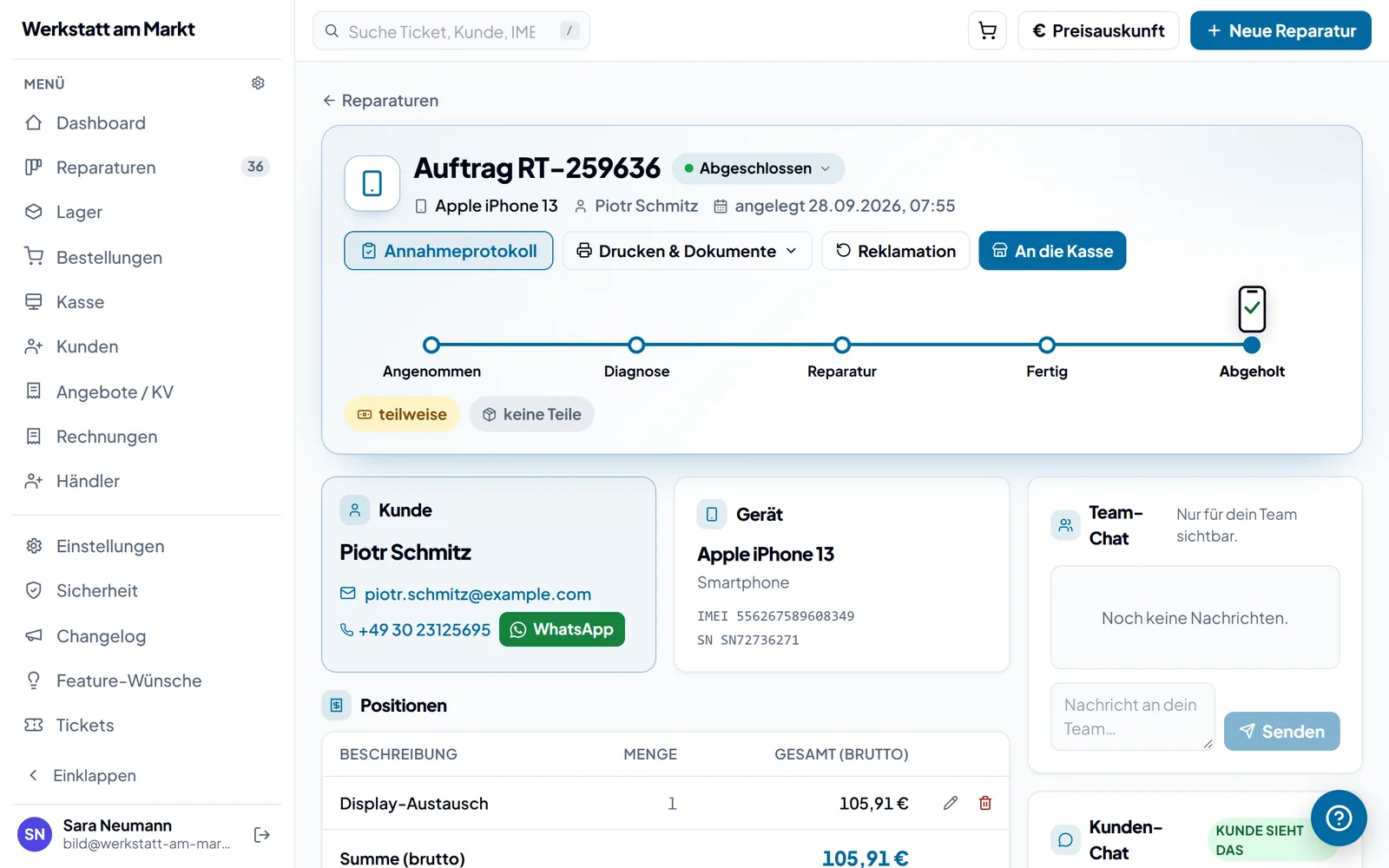Click the Team-Chat people icon
The image size is (1389, 868).
click(x=1065, y=525)
